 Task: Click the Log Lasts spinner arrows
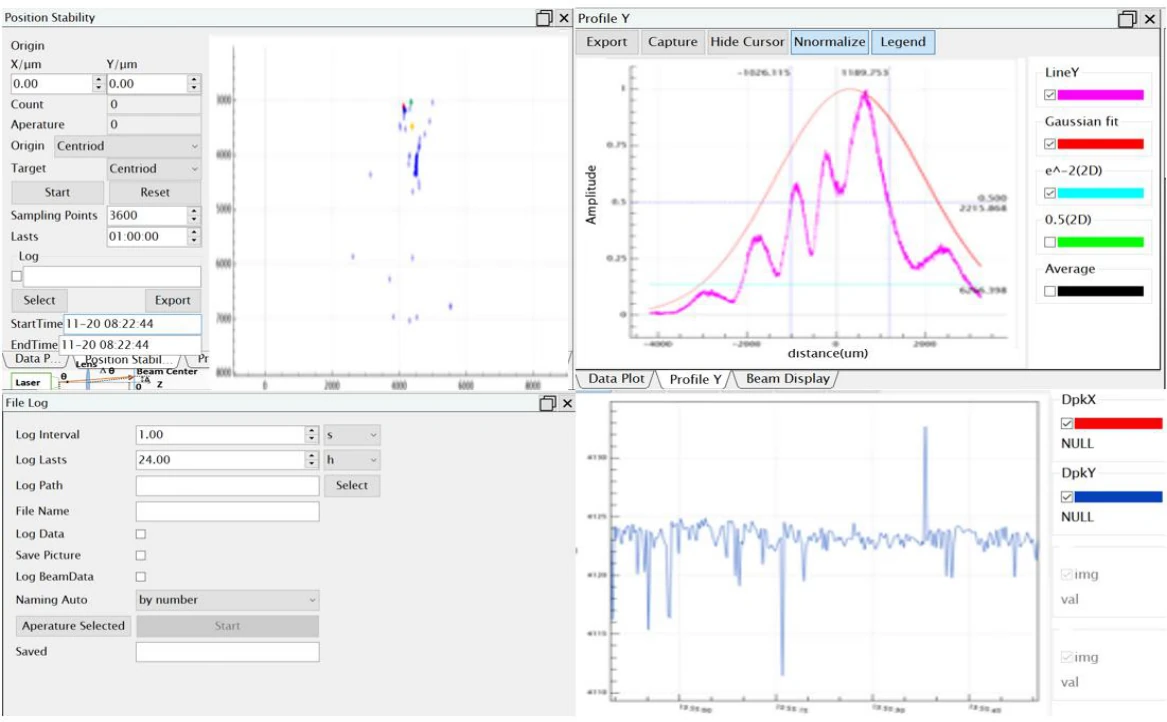312,460
